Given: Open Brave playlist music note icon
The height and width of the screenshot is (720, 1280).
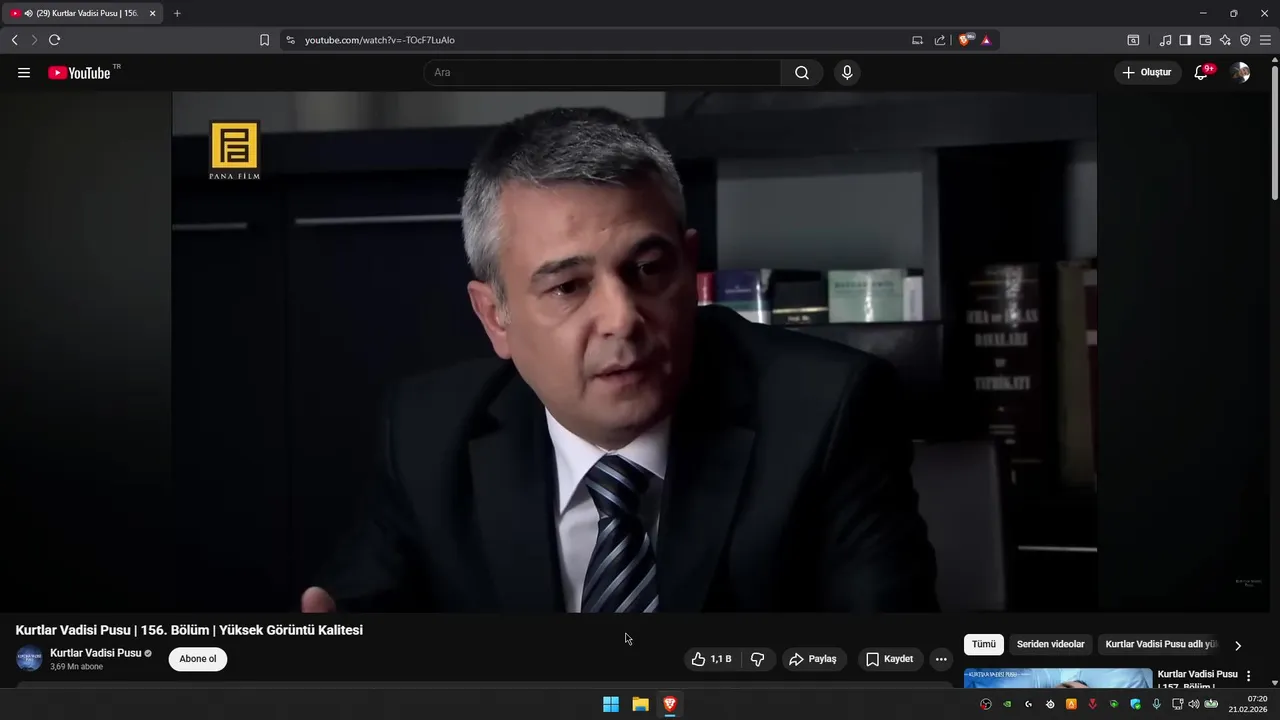Looking at the screenshot, I should pyautogui.click(x=1165, y=40).
